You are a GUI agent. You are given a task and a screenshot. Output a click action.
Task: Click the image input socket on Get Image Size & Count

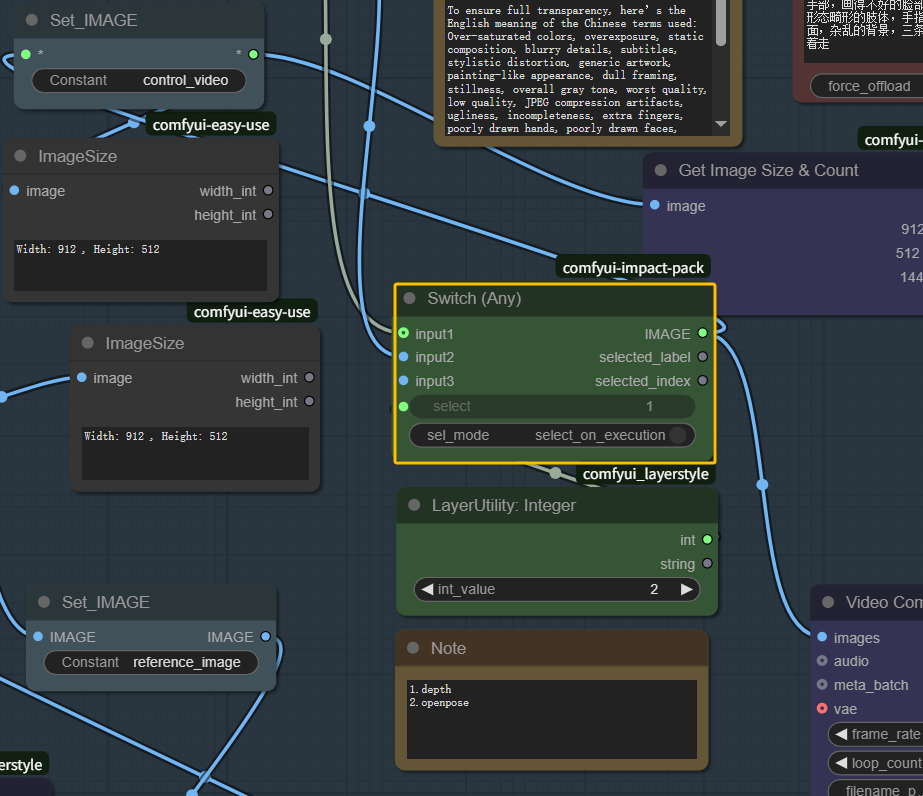click(x=655, y=205)
